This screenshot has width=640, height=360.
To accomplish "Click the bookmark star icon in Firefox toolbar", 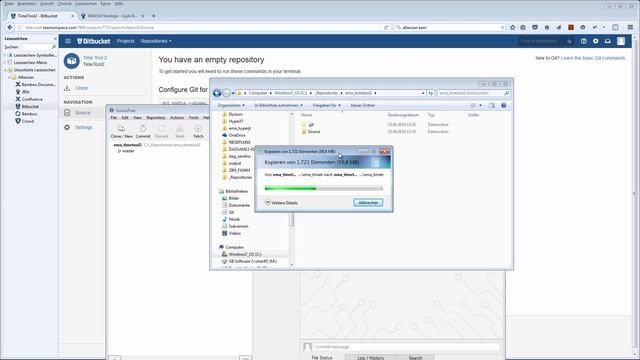I will tap(513, 27).
